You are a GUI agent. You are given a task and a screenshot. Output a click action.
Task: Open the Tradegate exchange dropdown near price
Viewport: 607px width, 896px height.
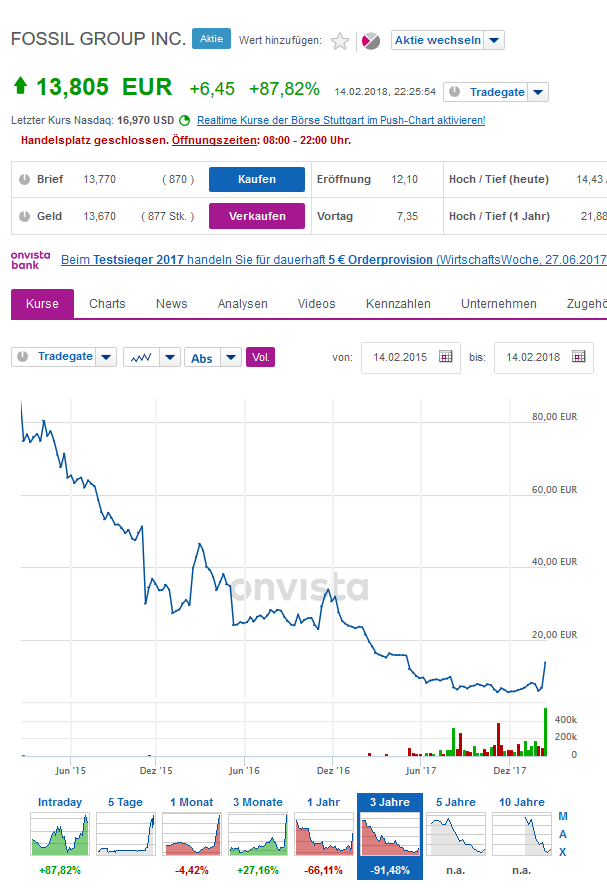tap(538, 92)
